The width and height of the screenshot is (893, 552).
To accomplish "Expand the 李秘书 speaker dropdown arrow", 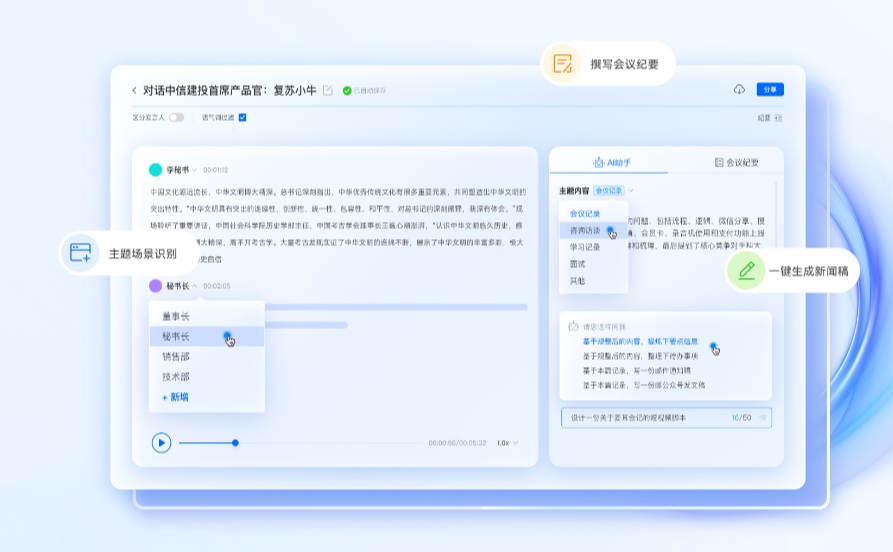I will (x=195, y=170).
